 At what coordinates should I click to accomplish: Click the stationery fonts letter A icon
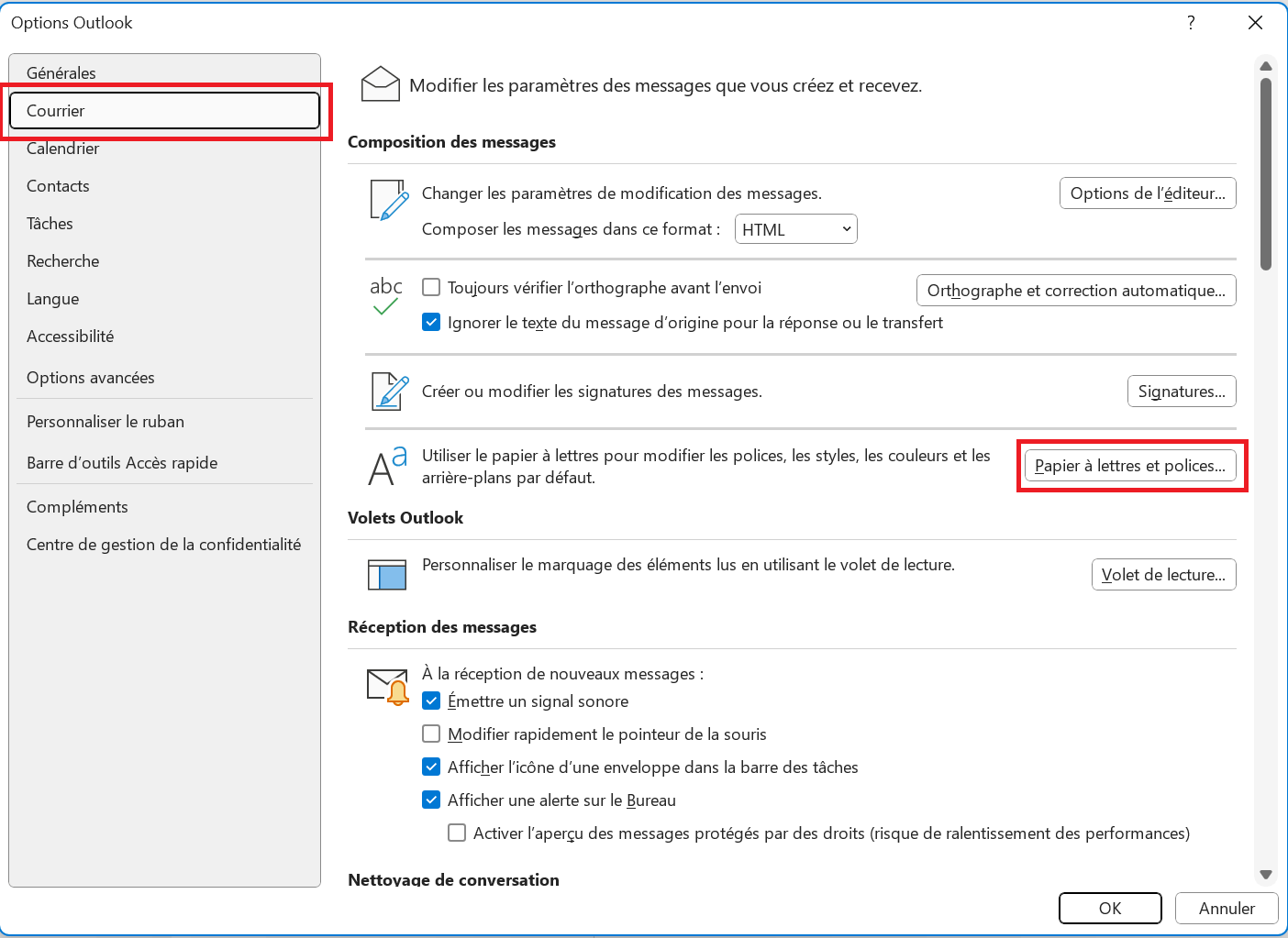point(387,466)
